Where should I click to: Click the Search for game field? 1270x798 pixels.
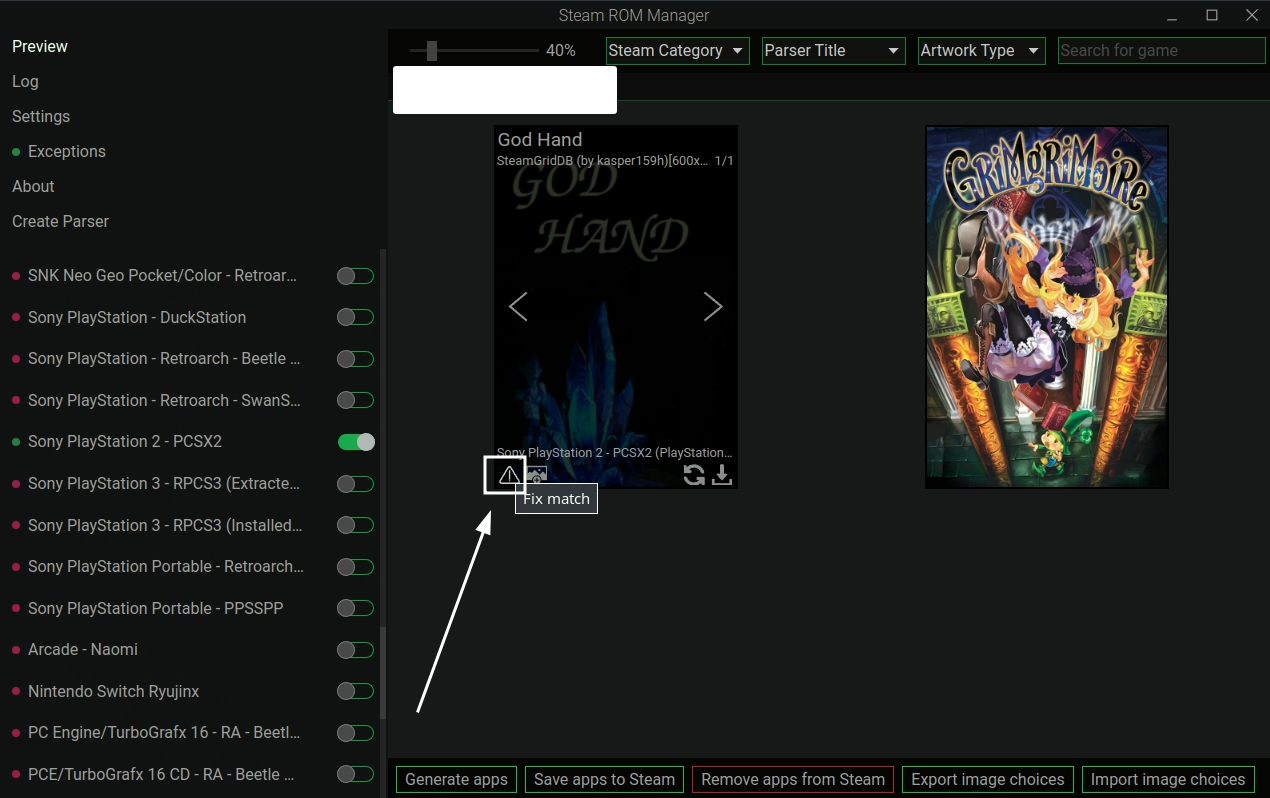click(1162, 51)
